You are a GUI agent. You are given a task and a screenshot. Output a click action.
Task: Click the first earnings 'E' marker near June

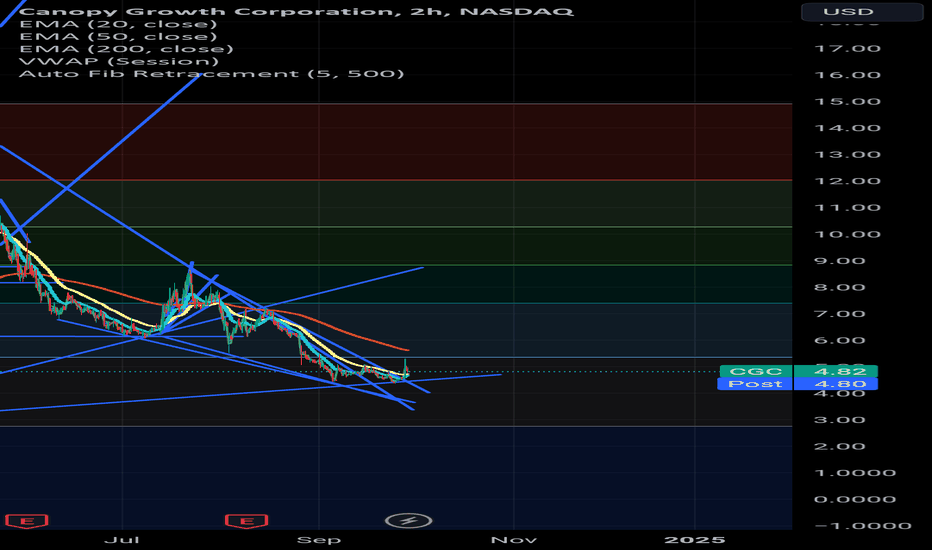(x=26, y=521)
